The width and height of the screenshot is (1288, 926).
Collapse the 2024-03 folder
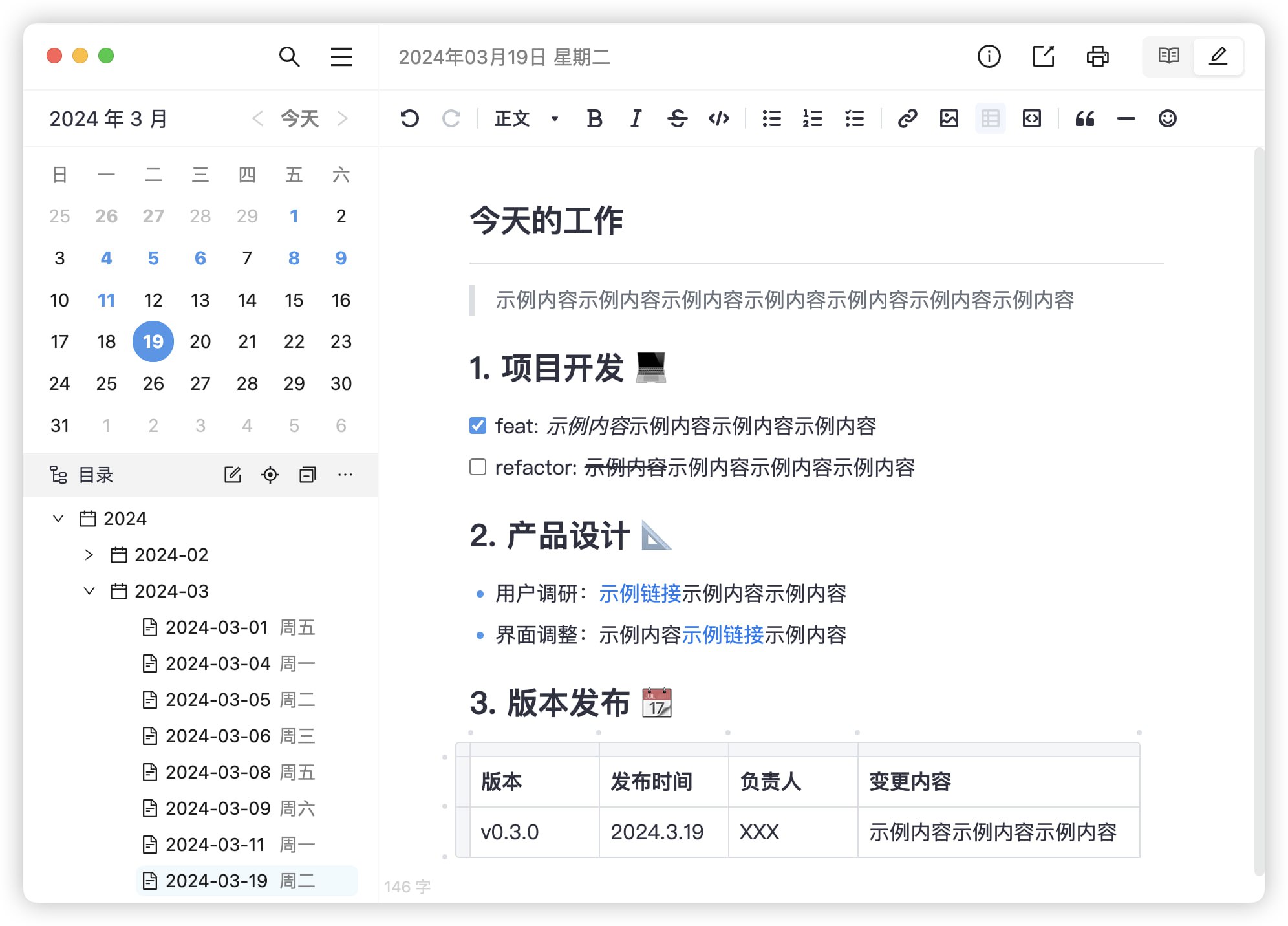[89, 591]
